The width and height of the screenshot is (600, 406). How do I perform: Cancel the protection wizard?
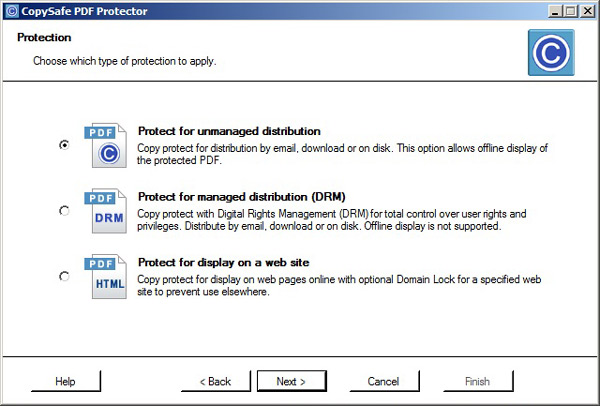(384, 381)
